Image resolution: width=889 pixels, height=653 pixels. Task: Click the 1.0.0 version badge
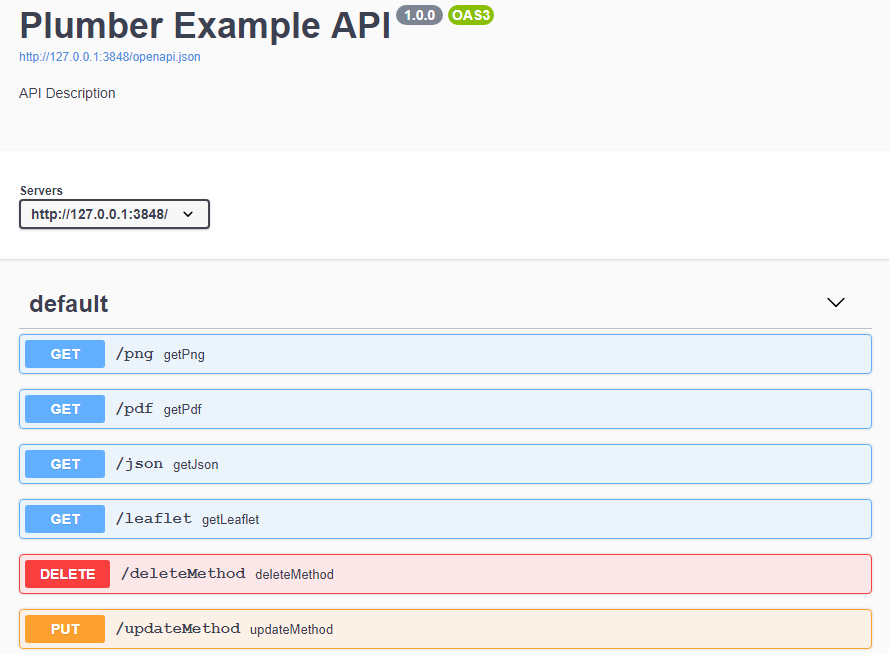pyautogui.click(x=420, y=15)
